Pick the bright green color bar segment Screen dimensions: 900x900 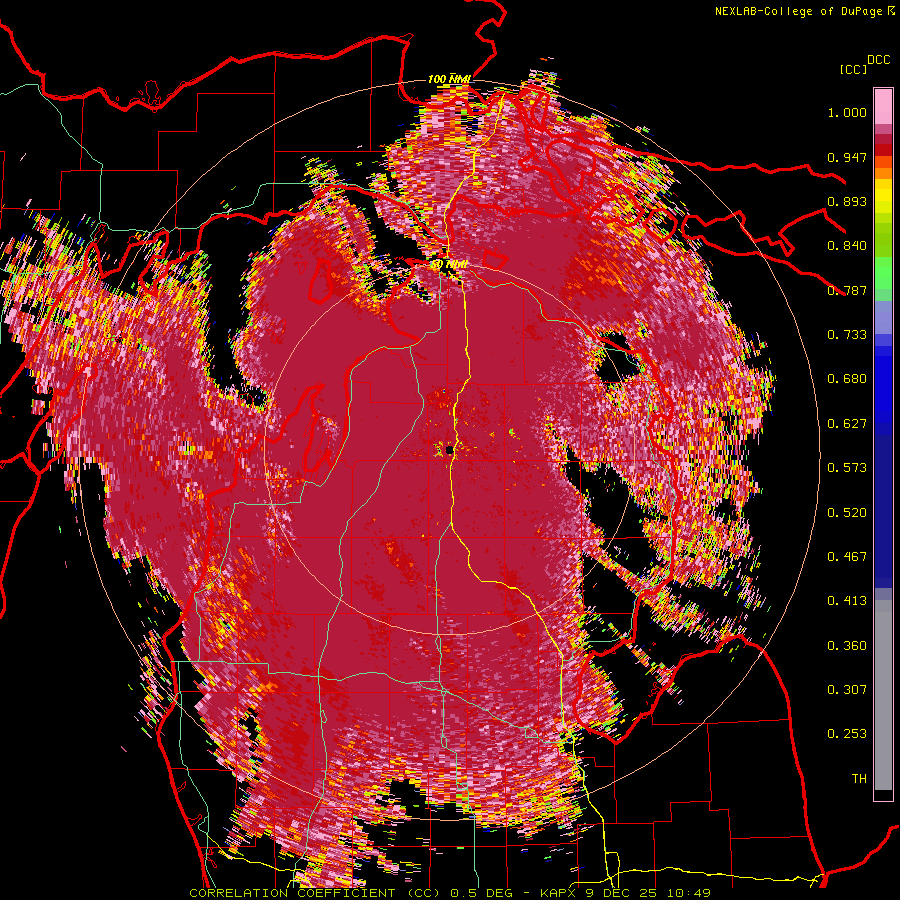(883, 273)
